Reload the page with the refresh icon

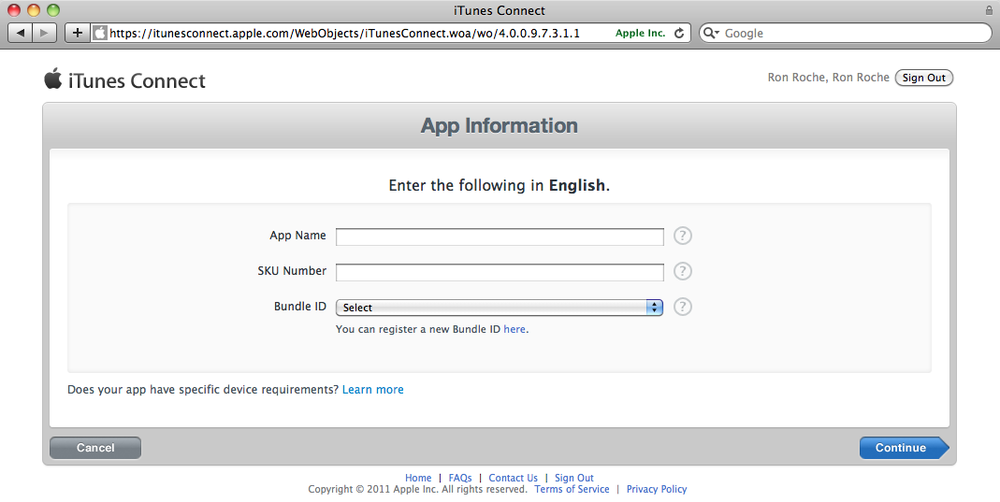679,33
